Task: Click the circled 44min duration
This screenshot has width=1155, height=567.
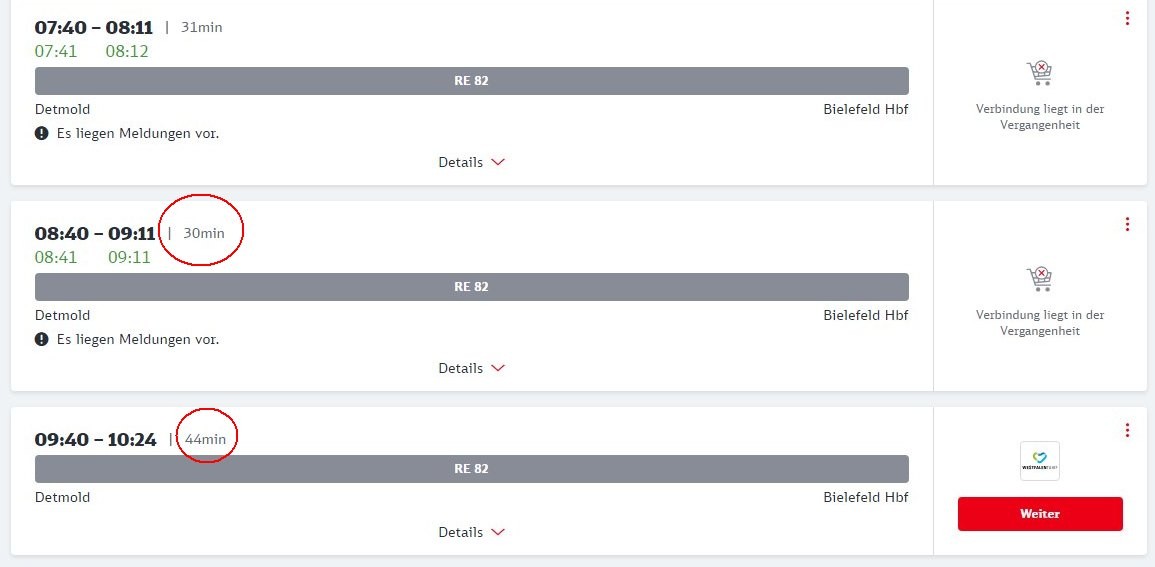Action: [x=206, y=439]
